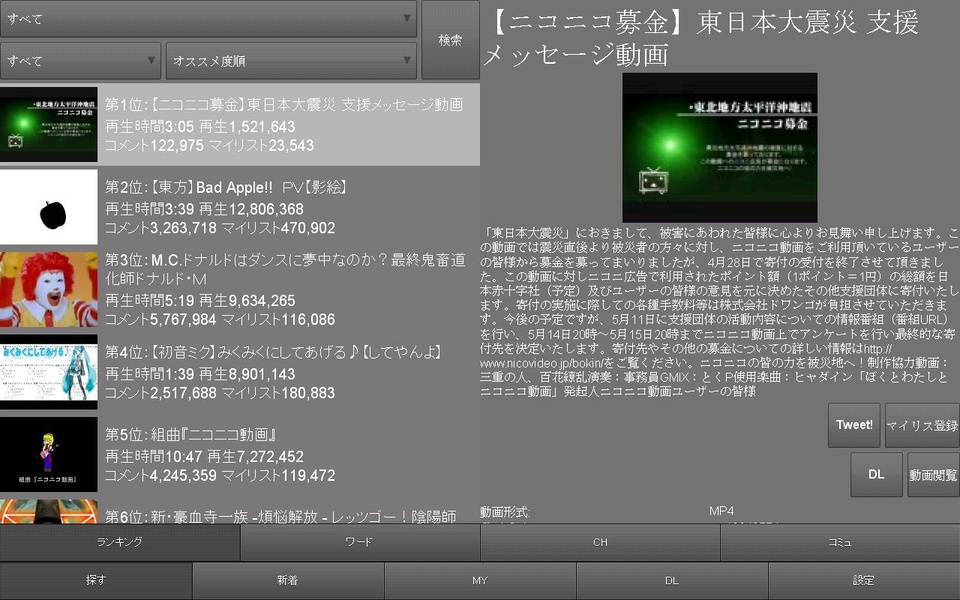This screenshot has height=600, width=960.
Task: Select 第3位 M.C.ドナルド video title
Action: pos(285,269)
